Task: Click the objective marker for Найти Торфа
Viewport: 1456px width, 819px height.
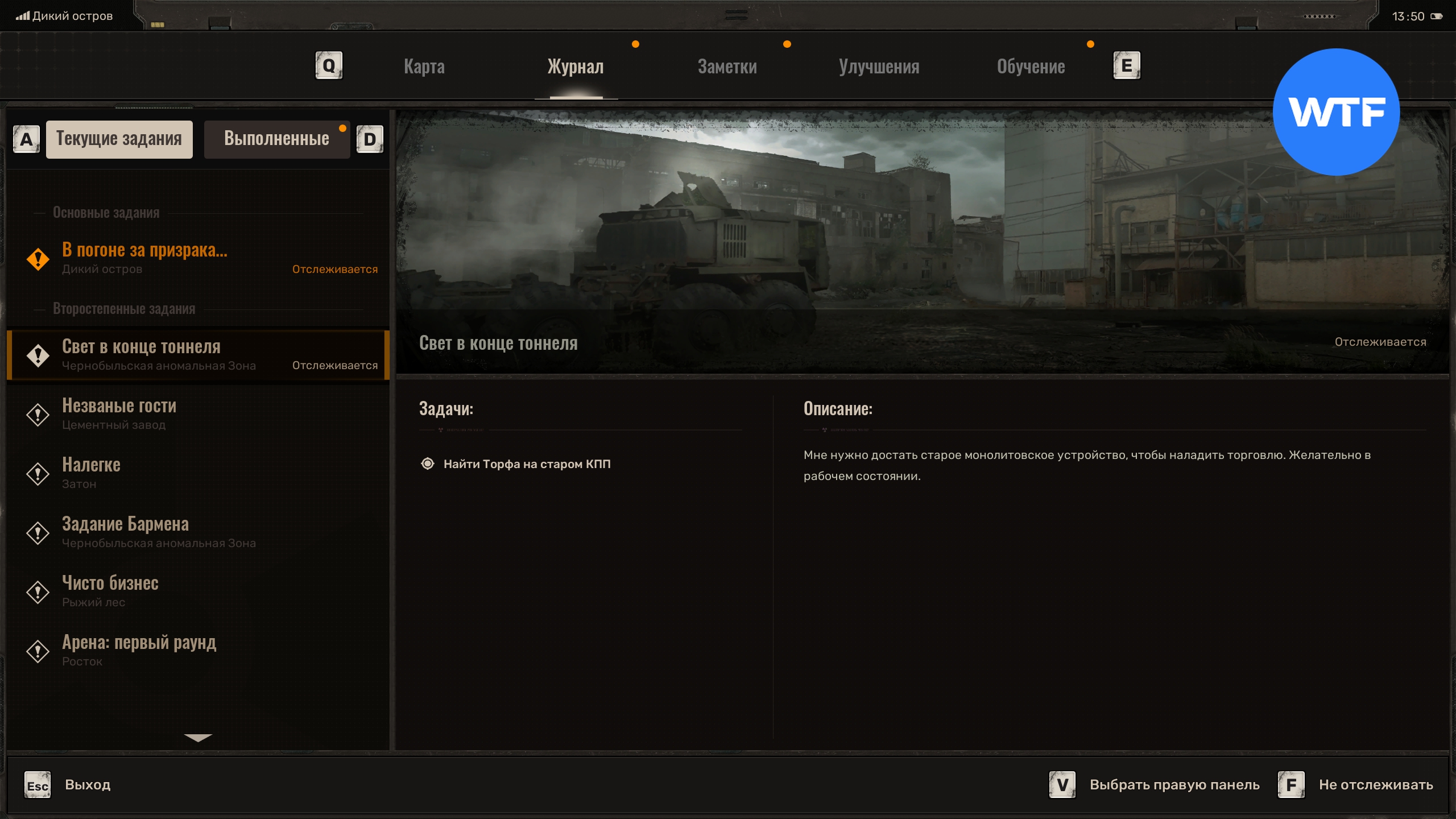Action: [428, 464]
